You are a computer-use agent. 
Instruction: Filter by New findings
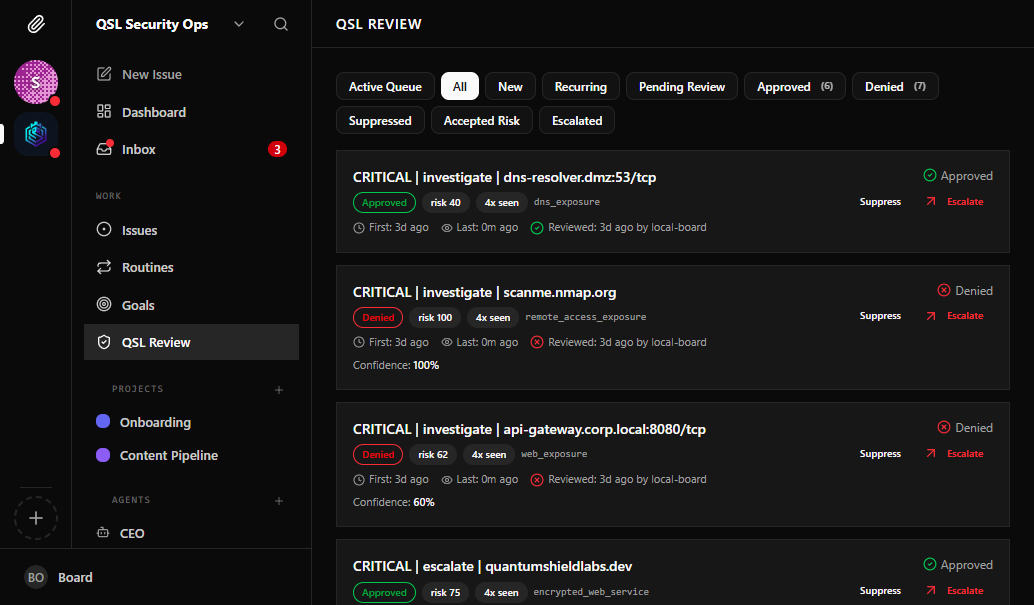pyautogui.click(x=510, y=86)
